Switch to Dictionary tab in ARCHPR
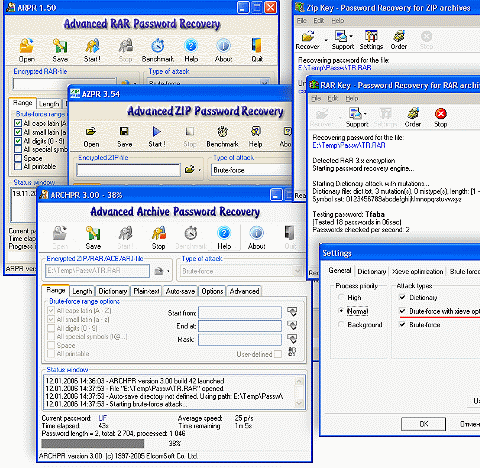Viewport: 480px width, 468px height. (x=113, y=291)
